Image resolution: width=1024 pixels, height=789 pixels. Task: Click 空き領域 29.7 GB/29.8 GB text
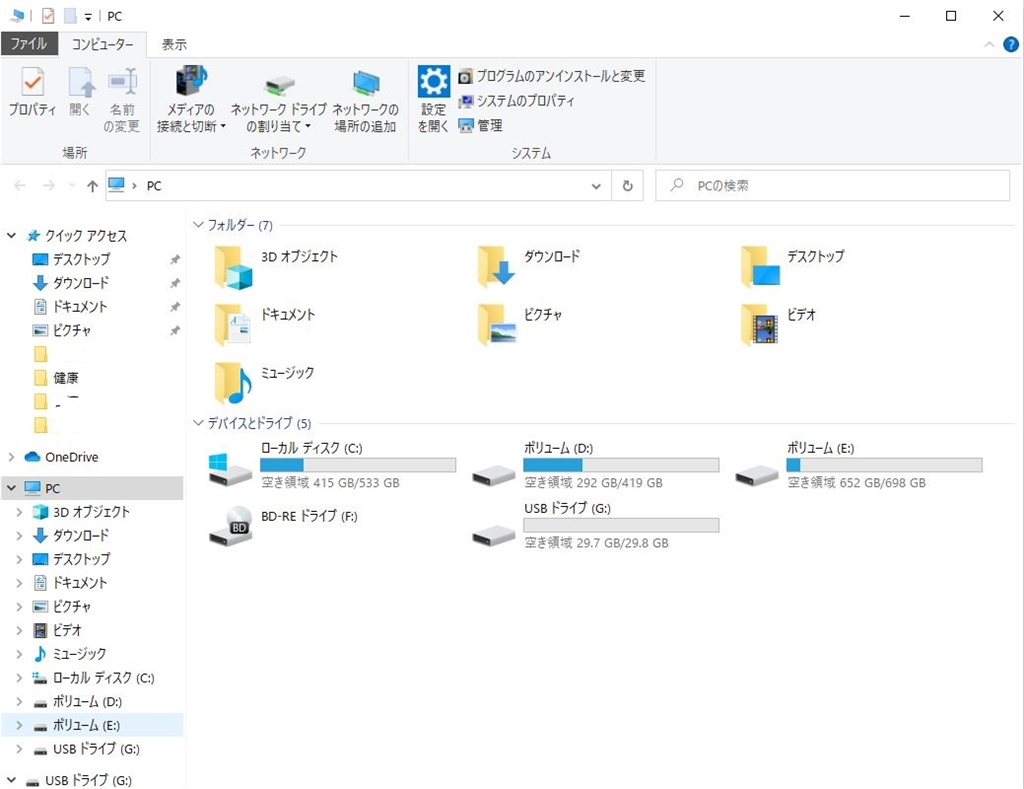tap(596, 543)
